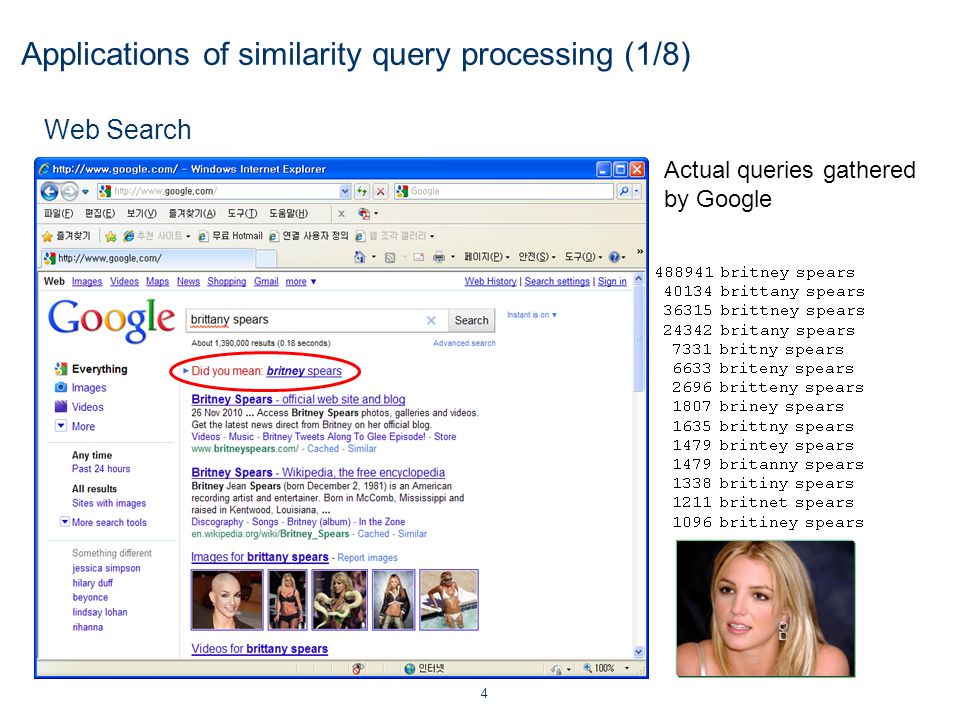Click the Web History link

tap(490, 282)
